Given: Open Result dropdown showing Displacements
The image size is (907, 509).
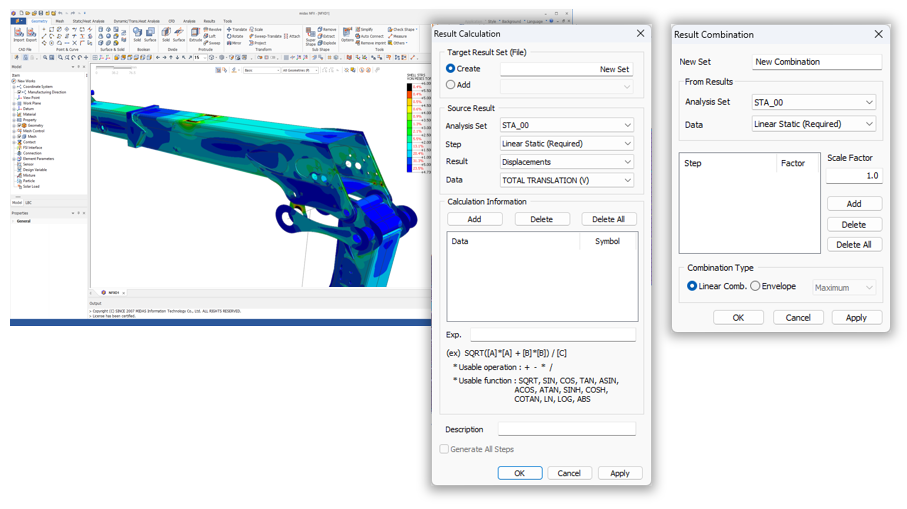Looking at the screenshot, I should point(567,162).
